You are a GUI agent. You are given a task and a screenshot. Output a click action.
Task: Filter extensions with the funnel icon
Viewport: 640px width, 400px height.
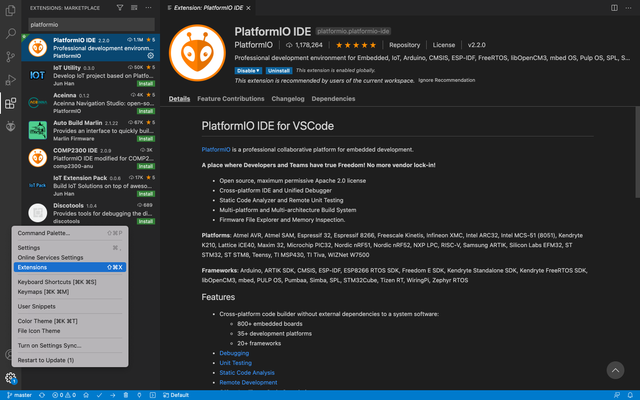tap(120, 8)
